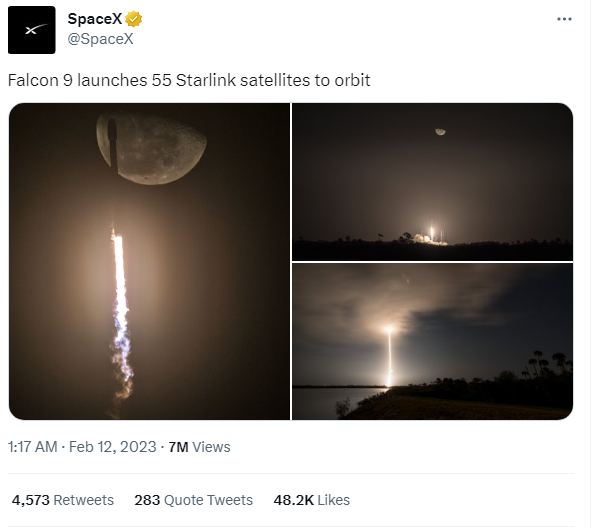Image resolution: width=592 pixels, height=528 pixels.
Task: Click the moon in the large photo
Action: [151, 148]
